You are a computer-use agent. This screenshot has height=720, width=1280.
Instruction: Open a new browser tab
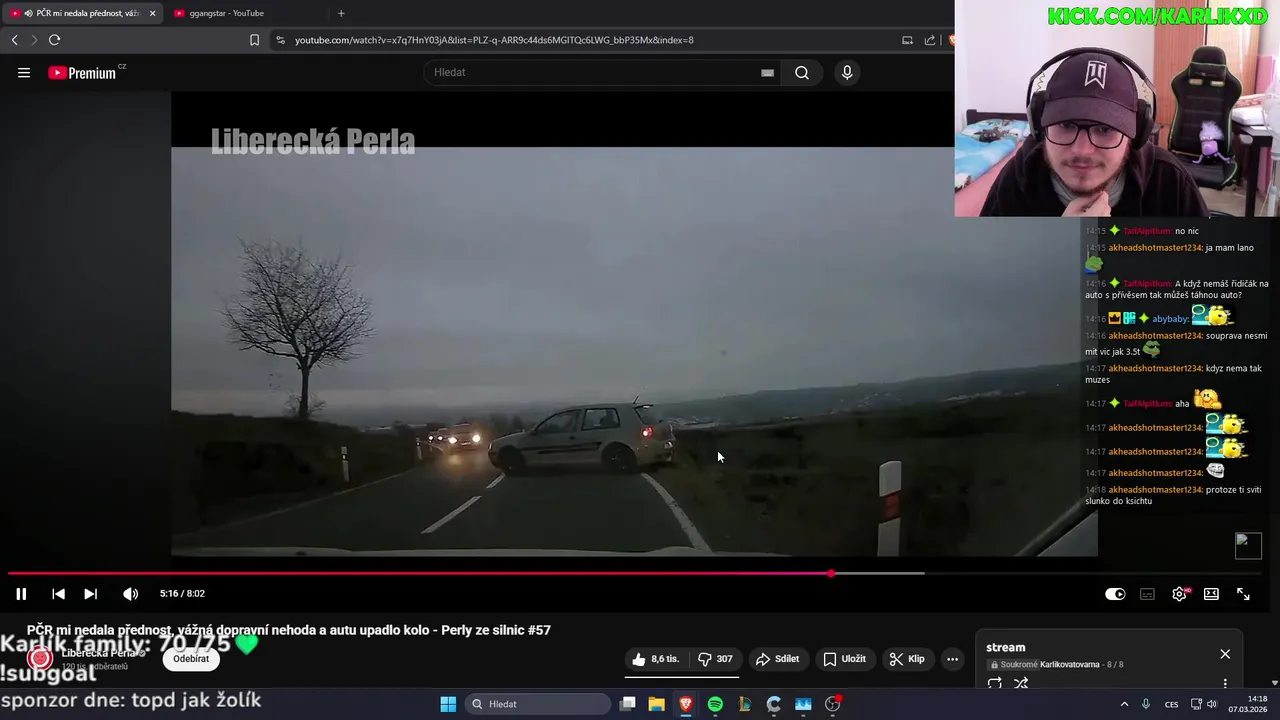(341, 13)
